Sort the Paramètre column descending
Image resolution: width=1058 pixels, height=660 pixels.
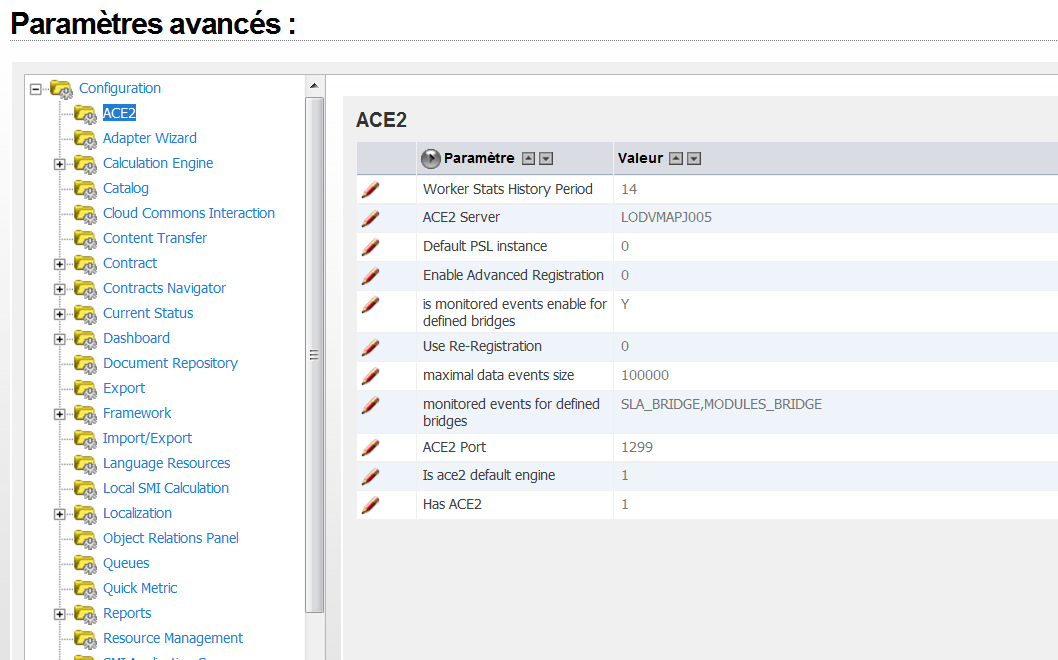pyautogui.click(x=545, y=158)
